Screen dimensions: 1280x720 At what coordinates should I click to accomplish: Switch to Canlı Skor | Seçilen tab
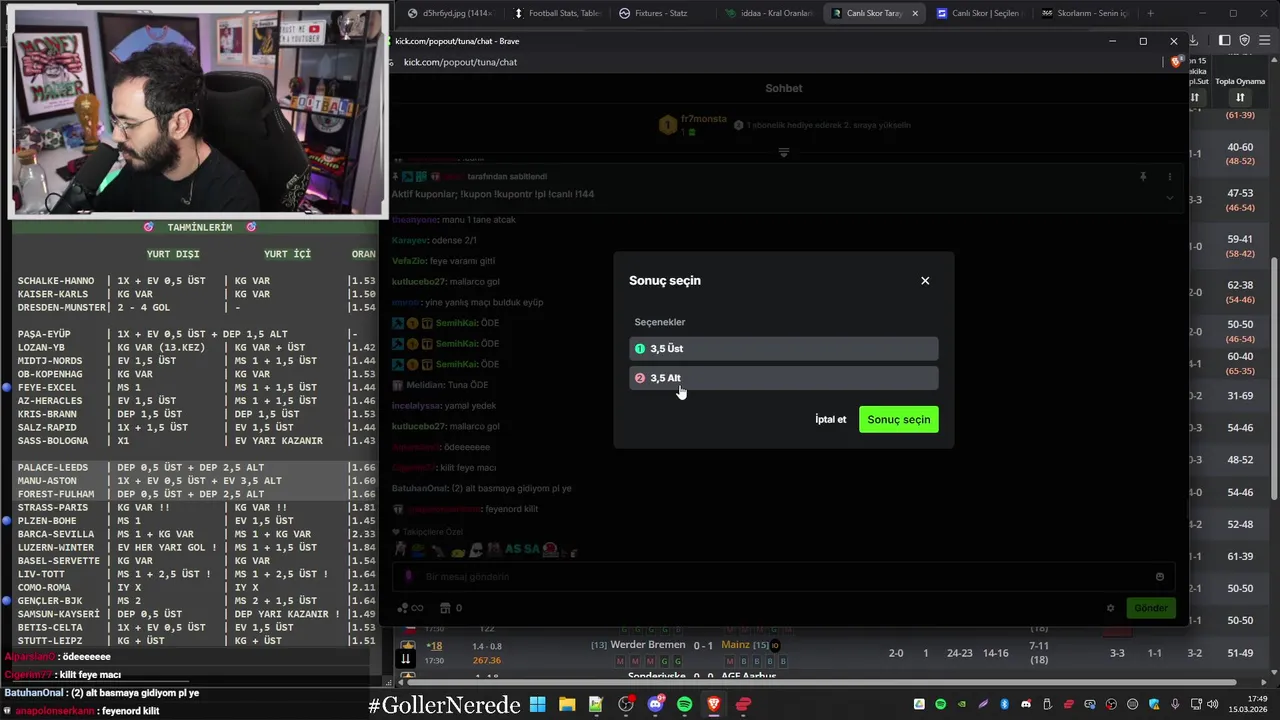click(x=978, y=13)
